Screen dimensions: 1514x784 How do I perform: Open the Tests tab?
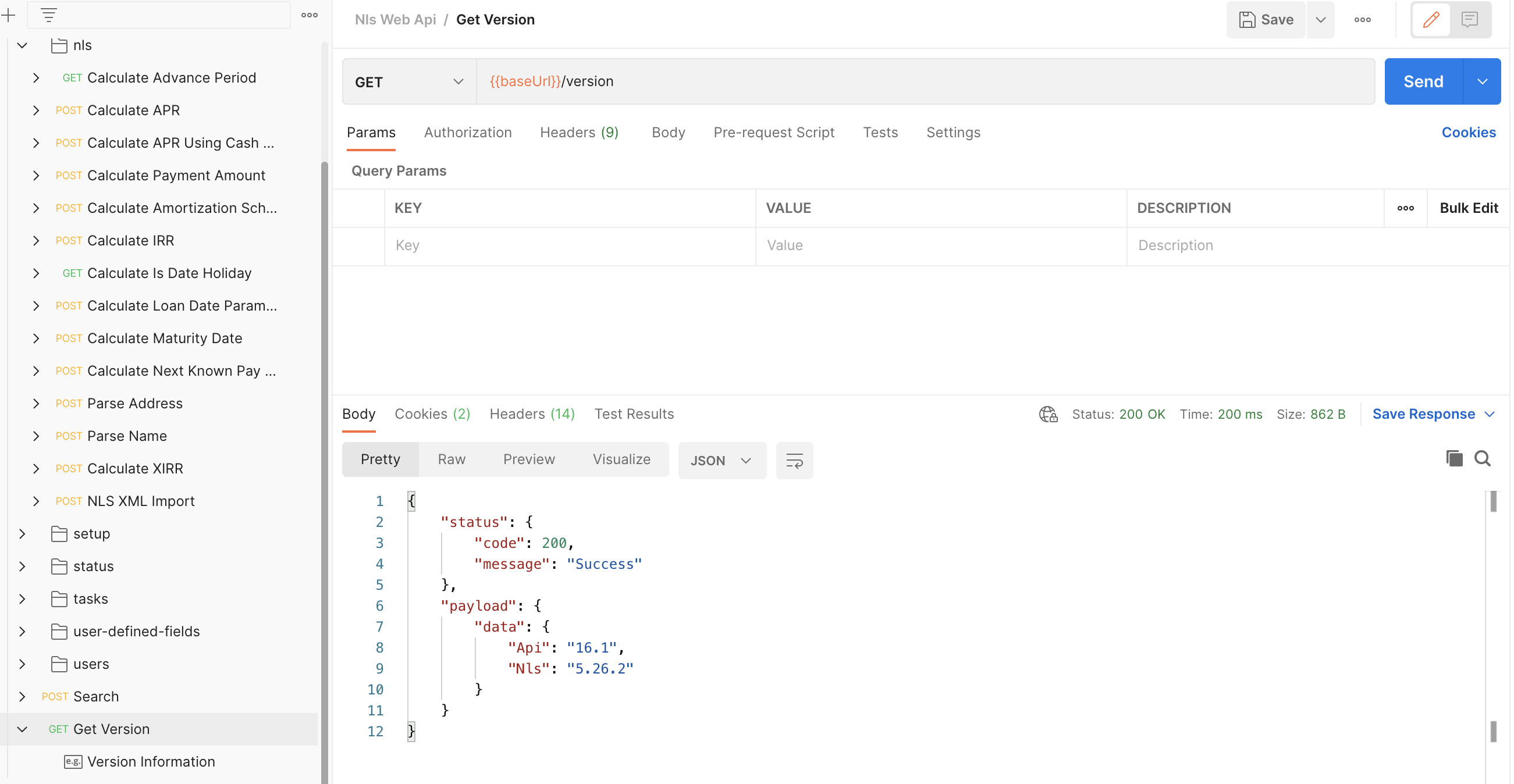(880, 133)
